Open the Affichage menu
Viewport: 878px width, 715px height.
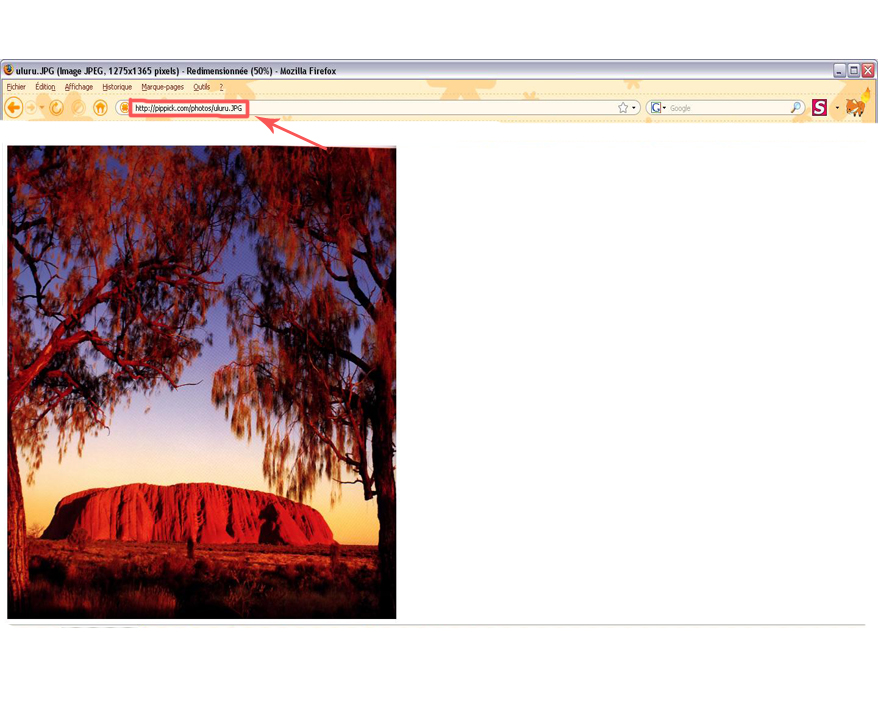coord(79,87)
